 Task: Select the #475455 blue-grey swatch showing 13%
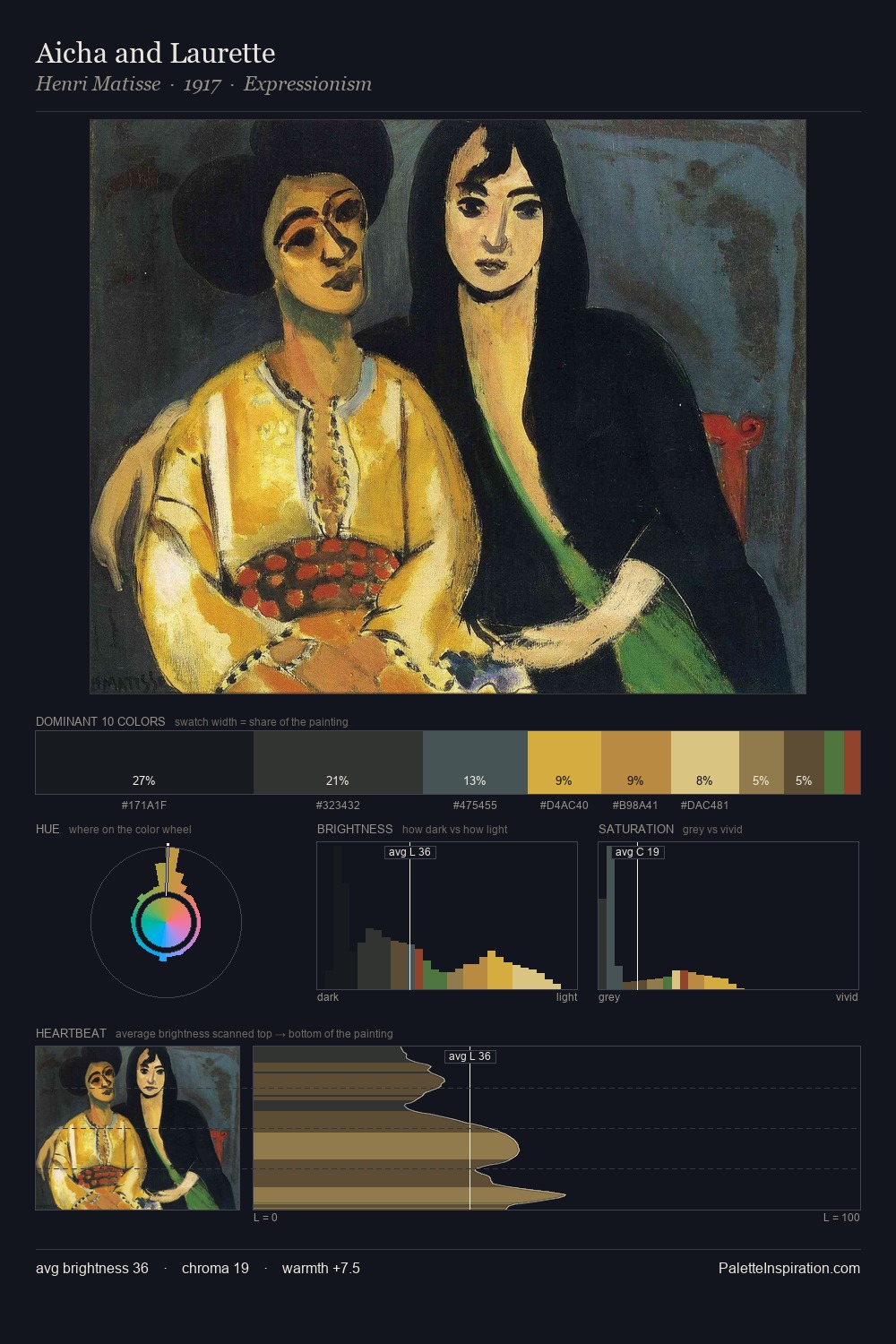[x=475, y=762]
